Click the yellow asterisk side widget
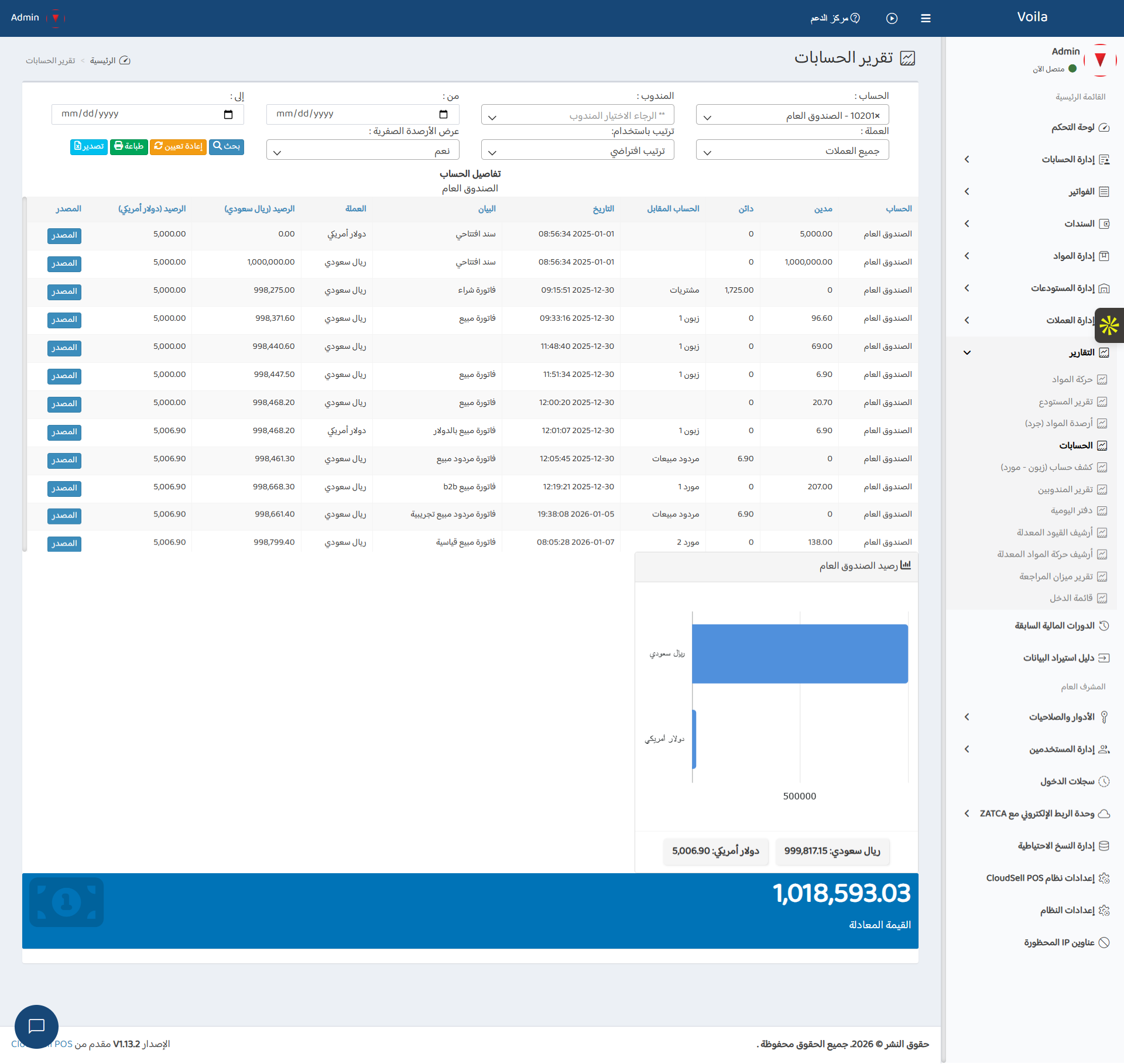 (1109, 325)
